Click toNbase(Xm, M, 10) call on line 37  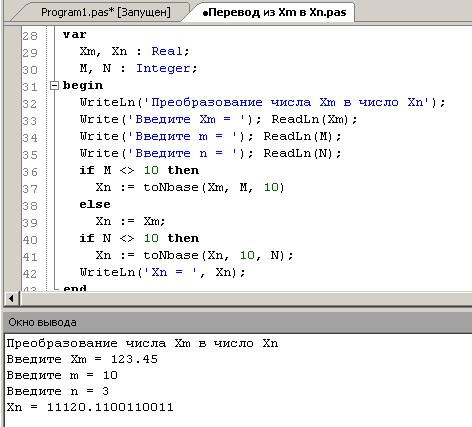click(x=214, y=187)
